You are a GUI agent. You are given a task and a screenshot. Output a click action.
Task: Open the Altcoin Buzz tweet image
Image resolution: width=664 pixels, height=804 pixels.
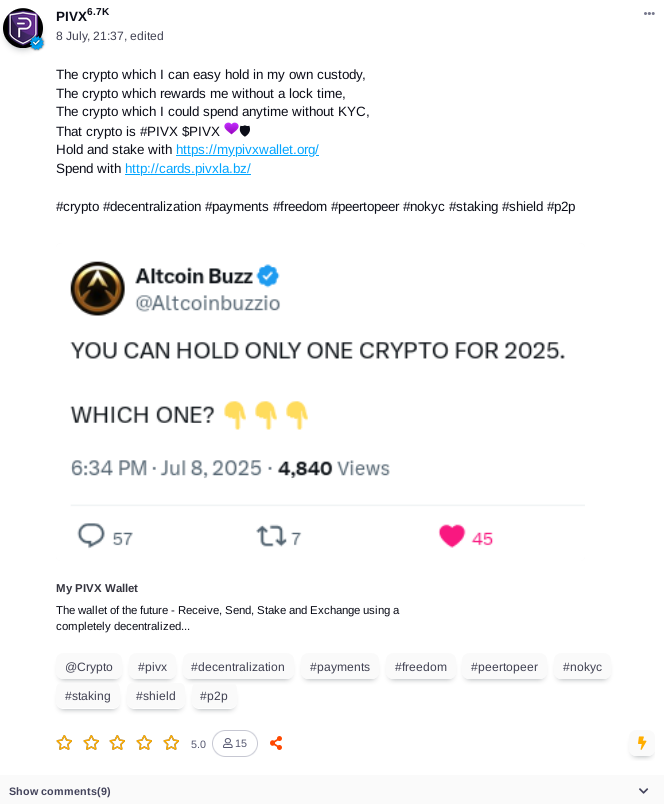coord(328,405)
